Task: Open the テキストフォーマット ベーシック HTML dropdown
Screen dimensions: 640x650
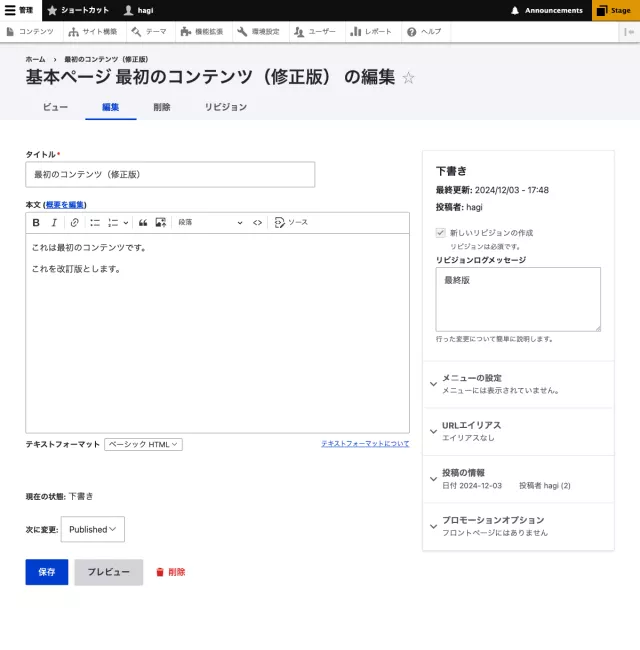Action: click(143, 444)
